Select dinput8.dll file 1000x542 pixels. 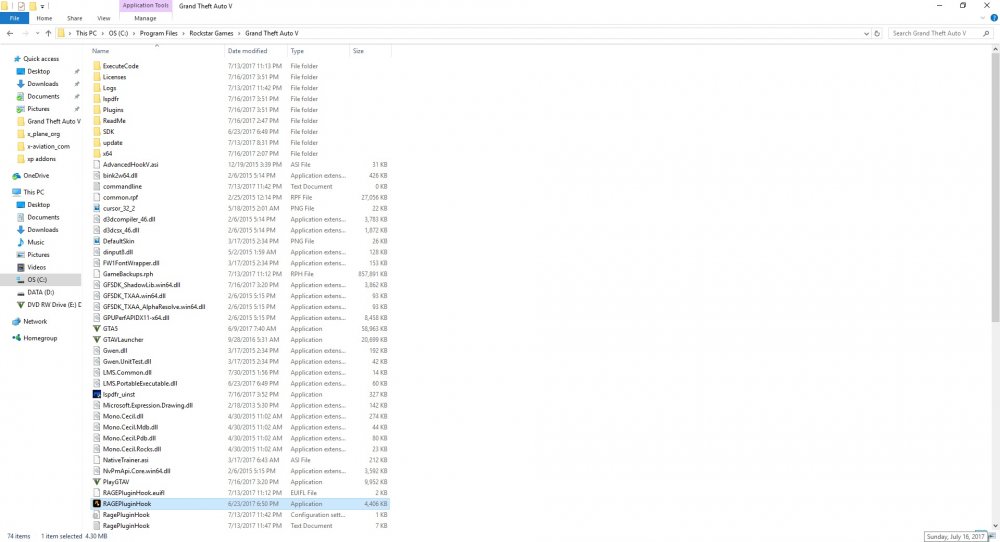click(x=117, y=252)
